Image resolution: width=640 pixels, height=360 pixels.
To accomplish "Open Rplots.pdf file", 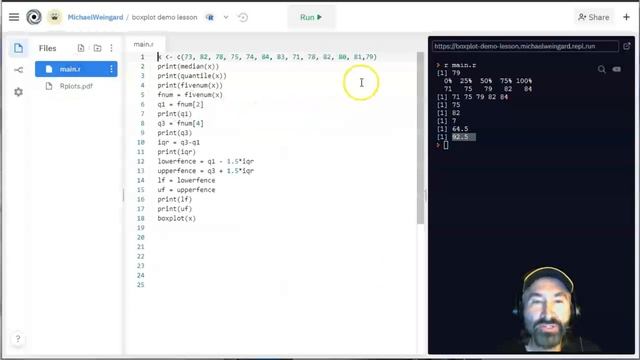I will [76, 86].
